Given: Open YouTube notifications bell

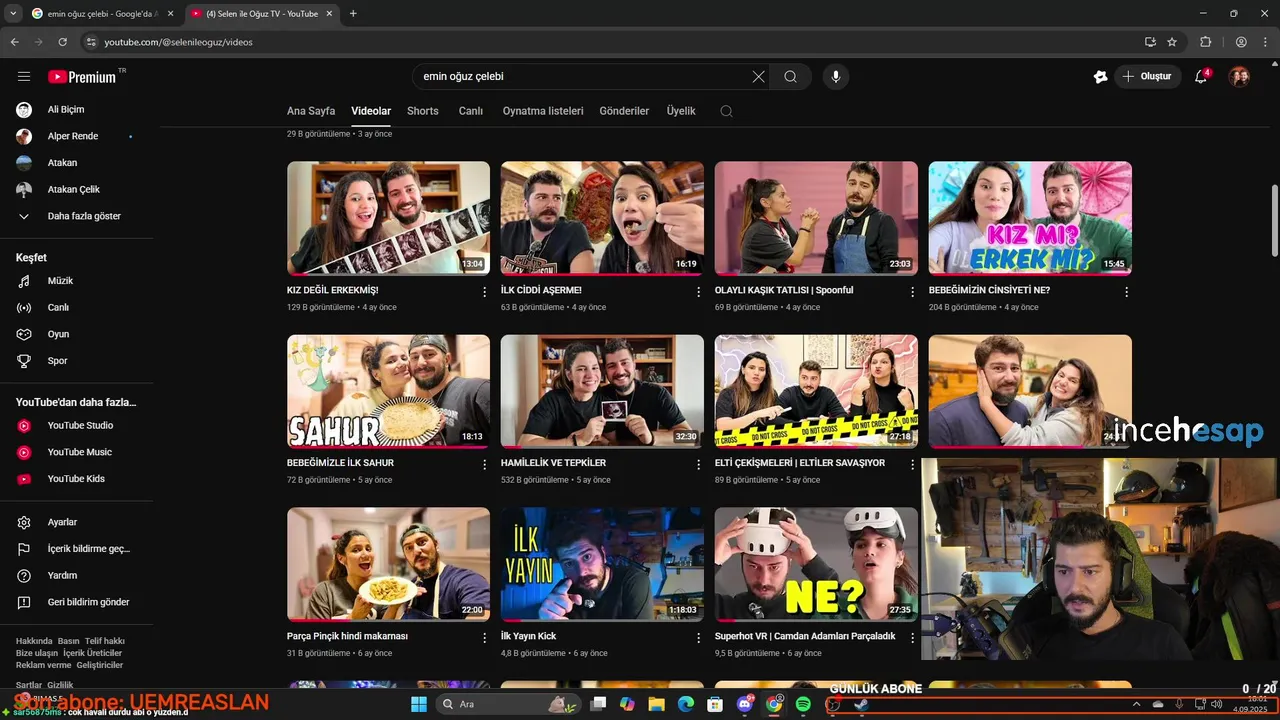Looking at the screenshot, I should [1202, 77].
